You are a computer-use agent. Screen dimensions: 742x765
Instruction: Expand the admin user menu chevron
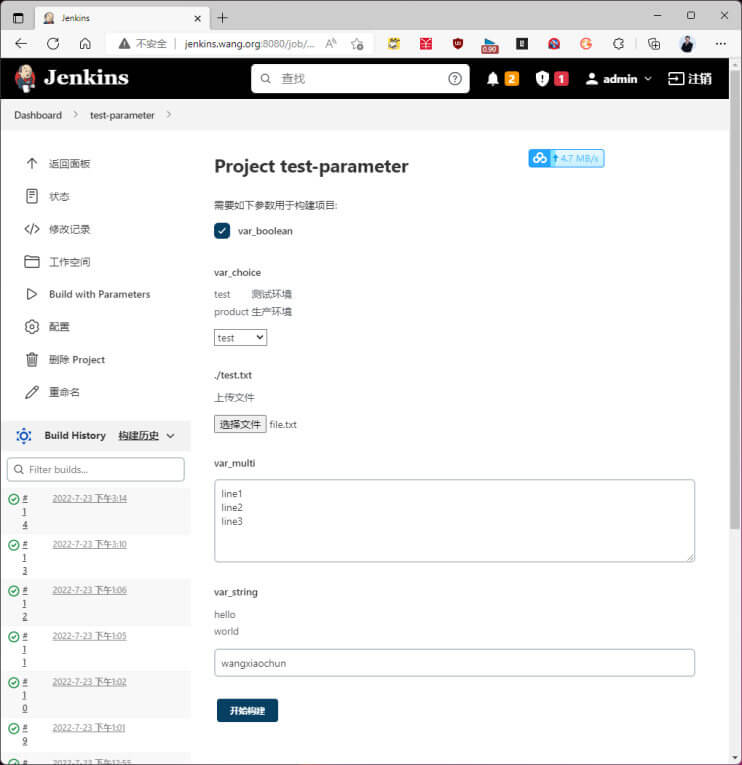648,79
